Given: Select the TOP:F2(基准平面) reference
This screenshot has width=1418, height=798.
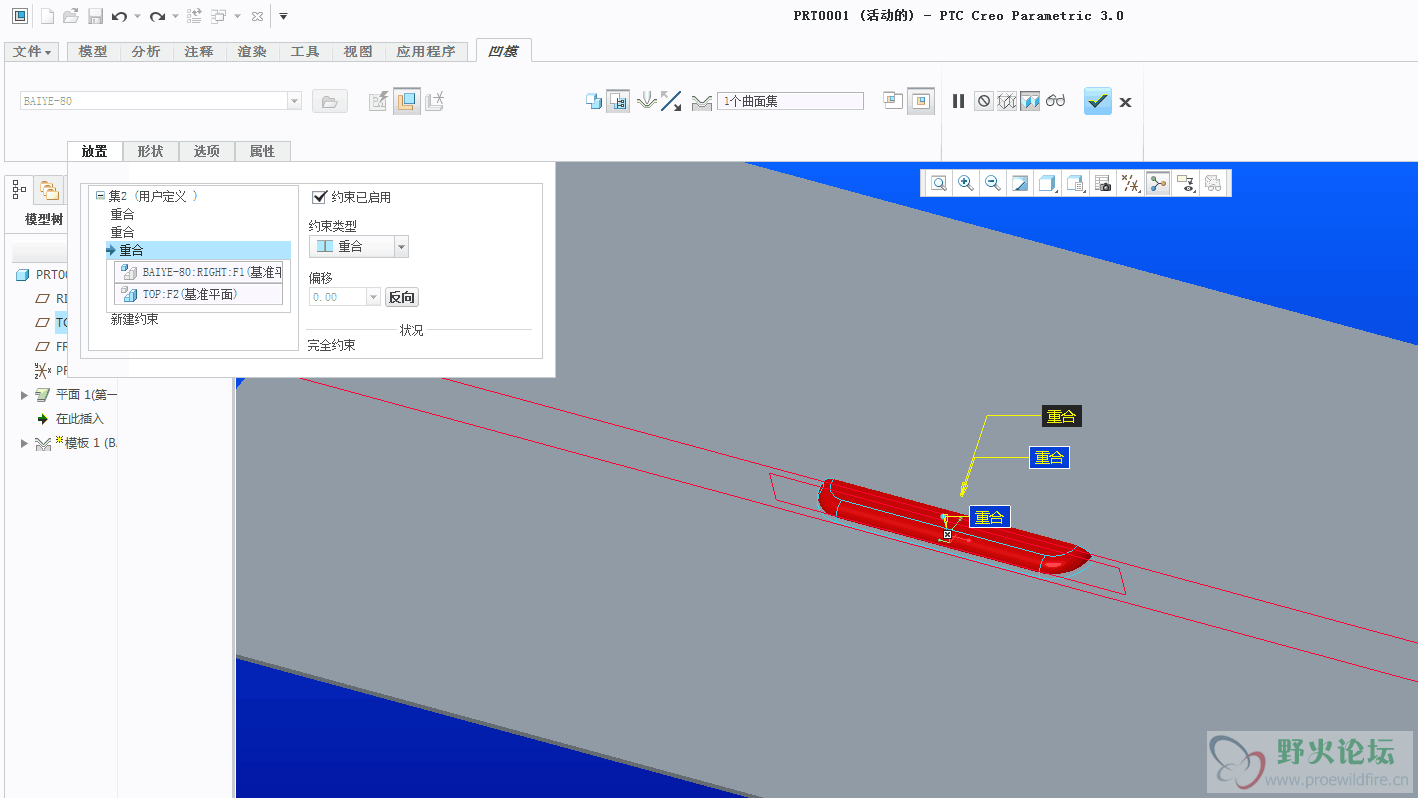Looking at the screenshot, I should coord(199,294).
